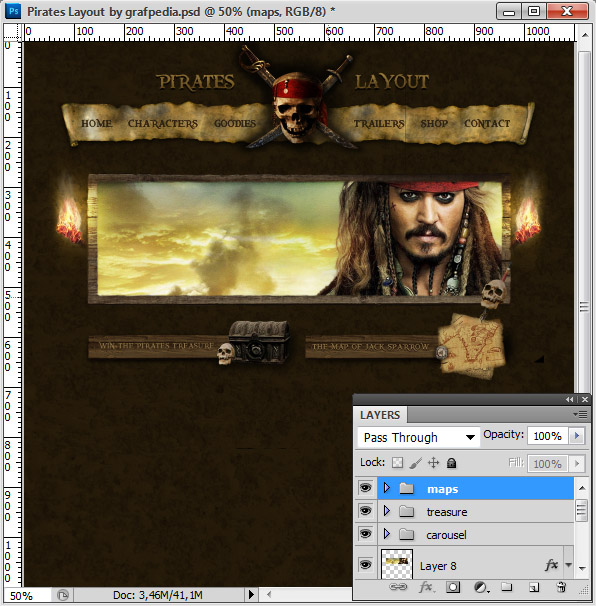The image size is (596, 606).
Task: Click CHARACTERS on the canvas parchment menu
Action: (x=163, y=124)
